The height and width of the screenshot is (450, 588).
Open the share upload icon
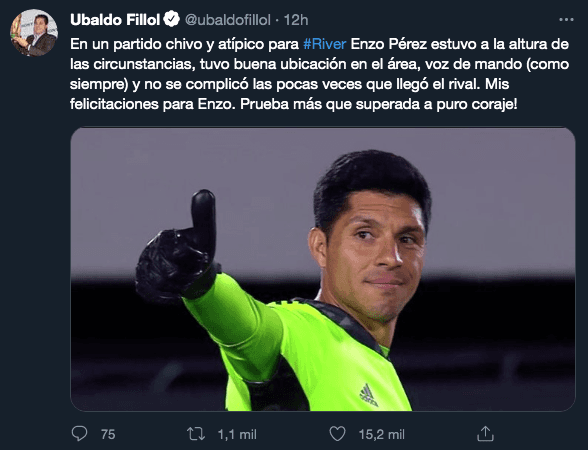485,434
